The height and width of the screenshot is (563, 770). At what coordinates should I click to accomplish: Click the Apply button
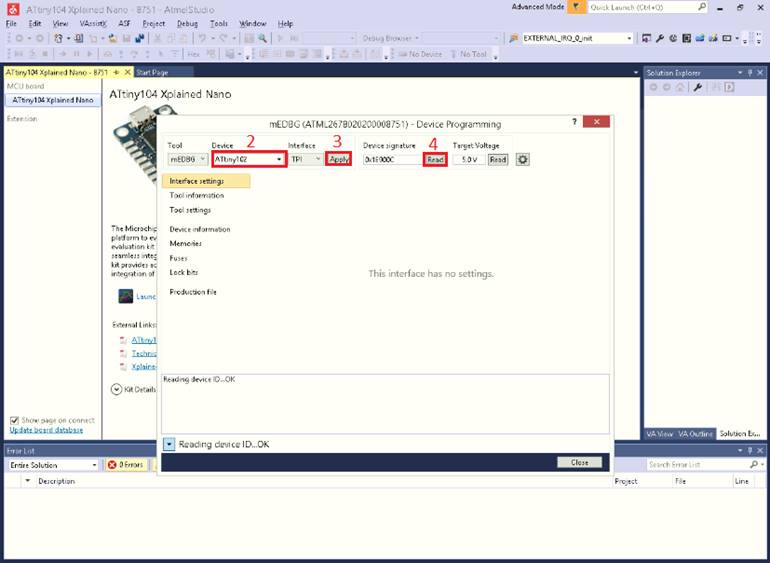(x=339, y=159)
